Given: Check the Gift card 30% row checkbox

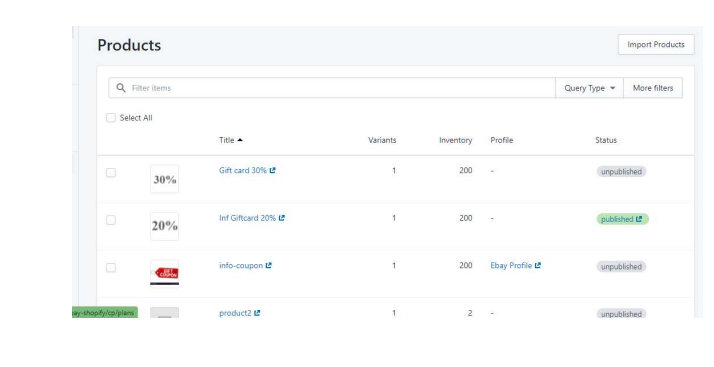Looking at the screenshot, I should pos(111,173).
